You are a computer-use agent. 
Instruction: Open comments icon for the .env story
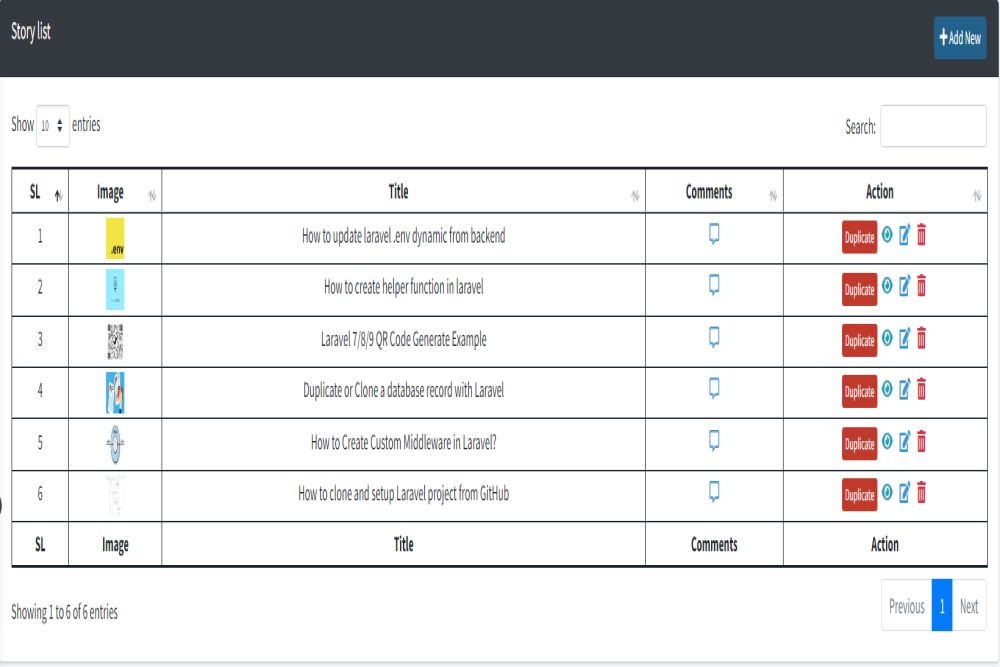[x=714, y=234]
